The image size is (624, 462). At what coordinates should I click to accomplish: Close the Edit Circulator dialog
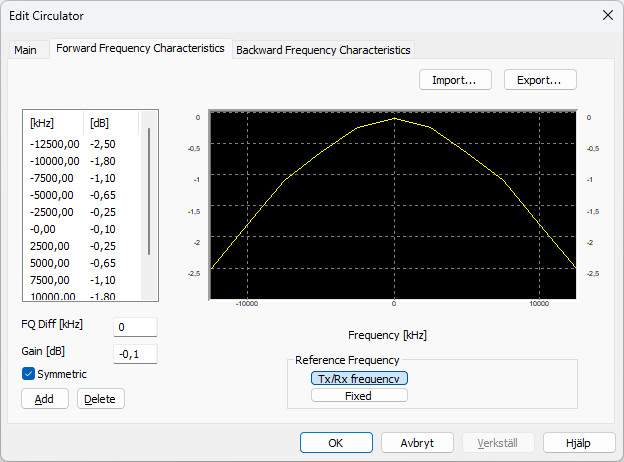pos(606,15)
